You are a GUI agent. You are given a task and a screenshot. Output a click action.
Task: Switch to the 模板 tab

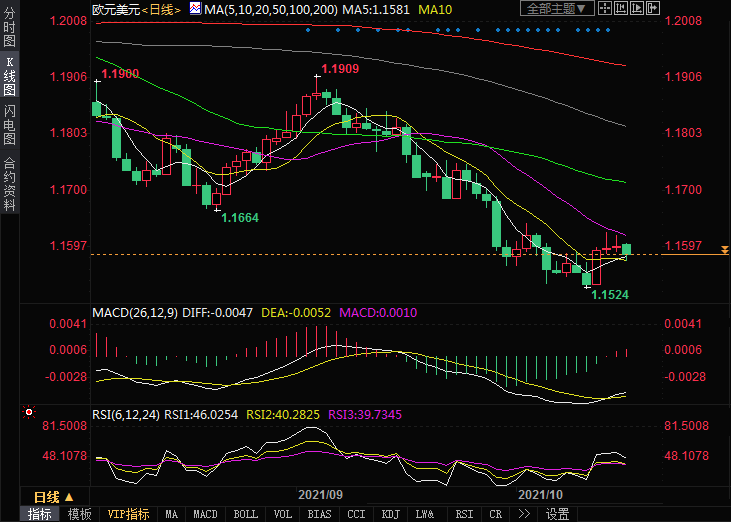(x=80, y=514)
